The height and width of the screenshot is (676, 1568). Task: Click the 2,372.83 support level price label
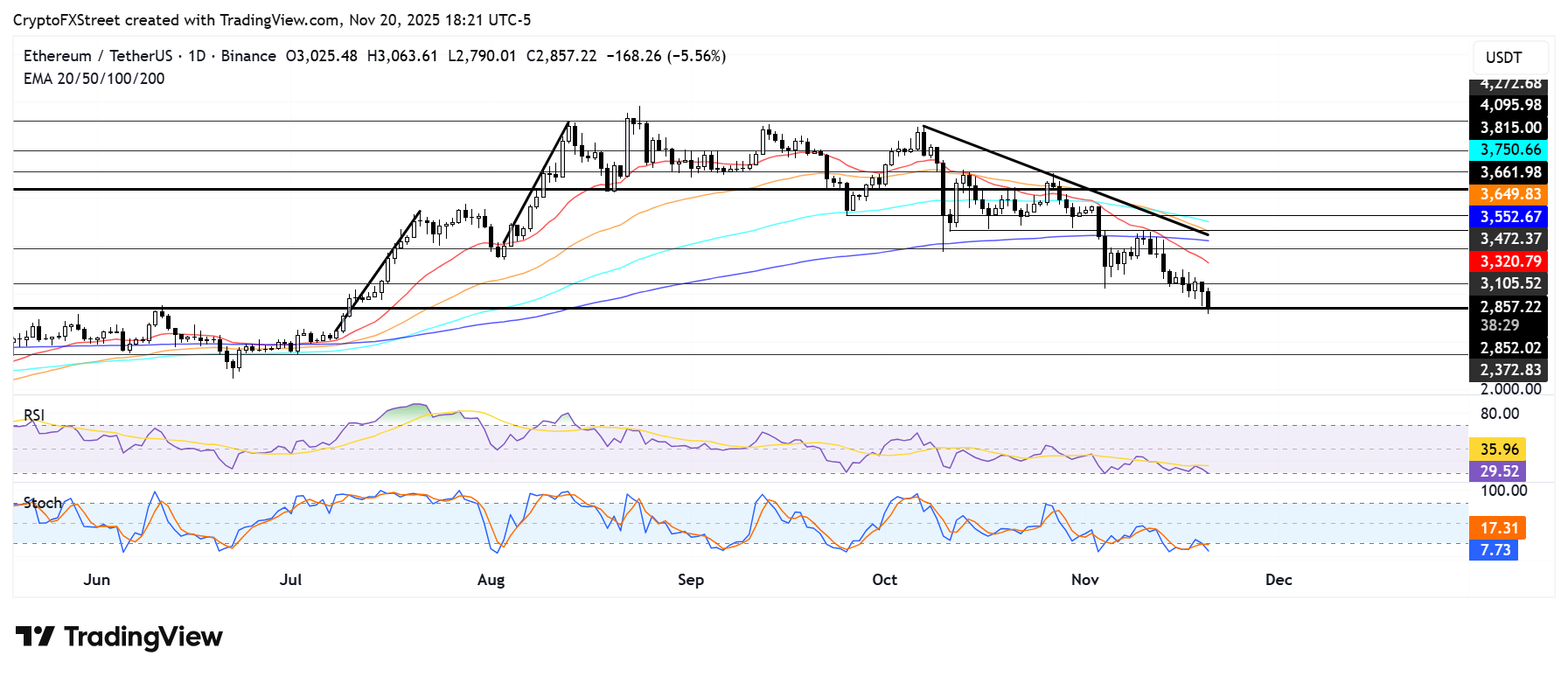click(1509, 370)
